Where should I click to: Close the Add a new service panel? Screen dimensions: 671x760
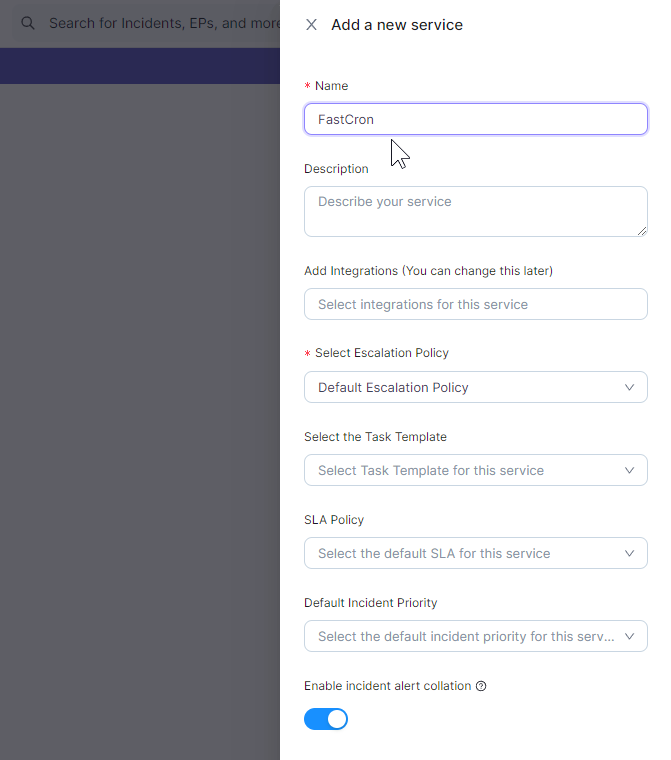[312, 25]
